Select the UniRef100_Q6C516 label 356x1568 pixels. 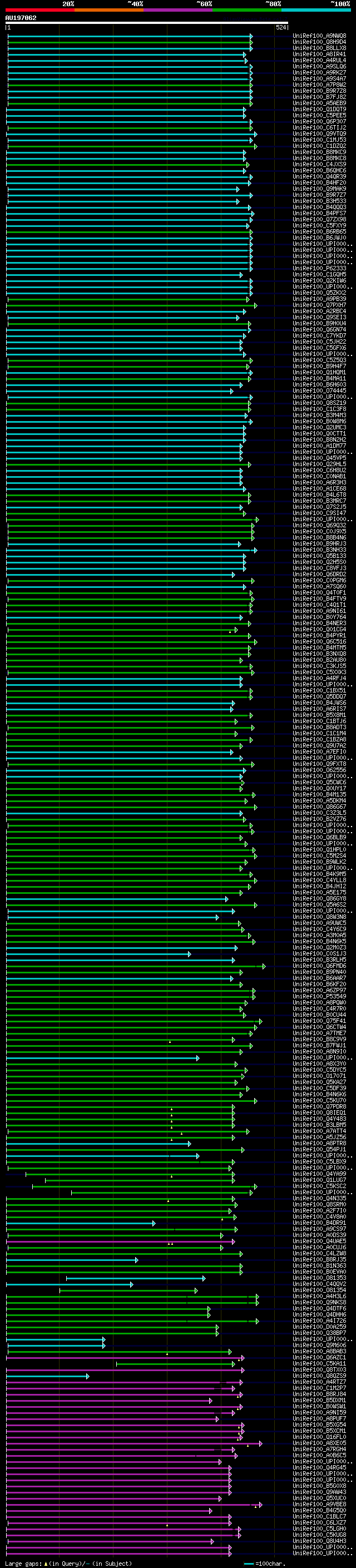point(319,641)
